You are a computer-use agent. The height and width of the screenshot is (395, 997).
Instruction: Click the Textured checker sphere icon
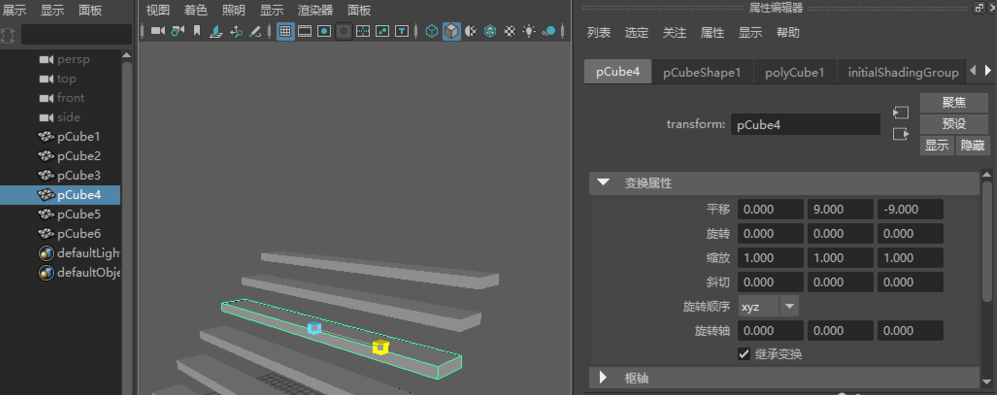509,31
